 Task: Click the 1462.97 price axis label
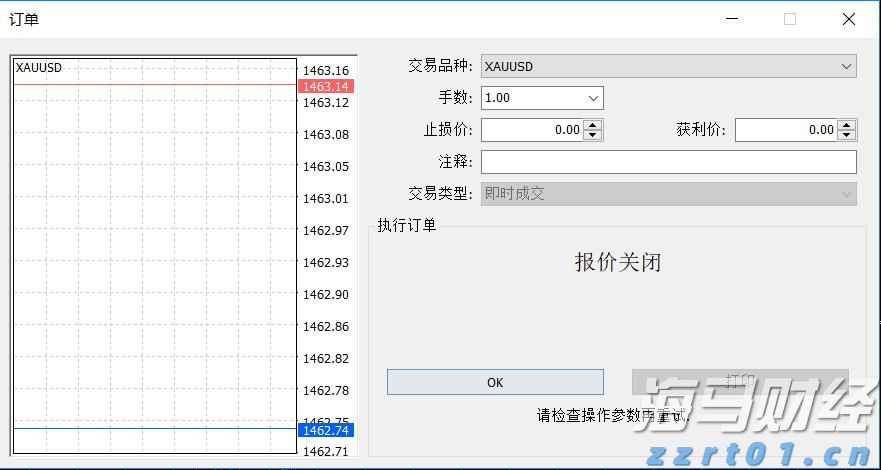pyautogui.click(x=326, y=231)
